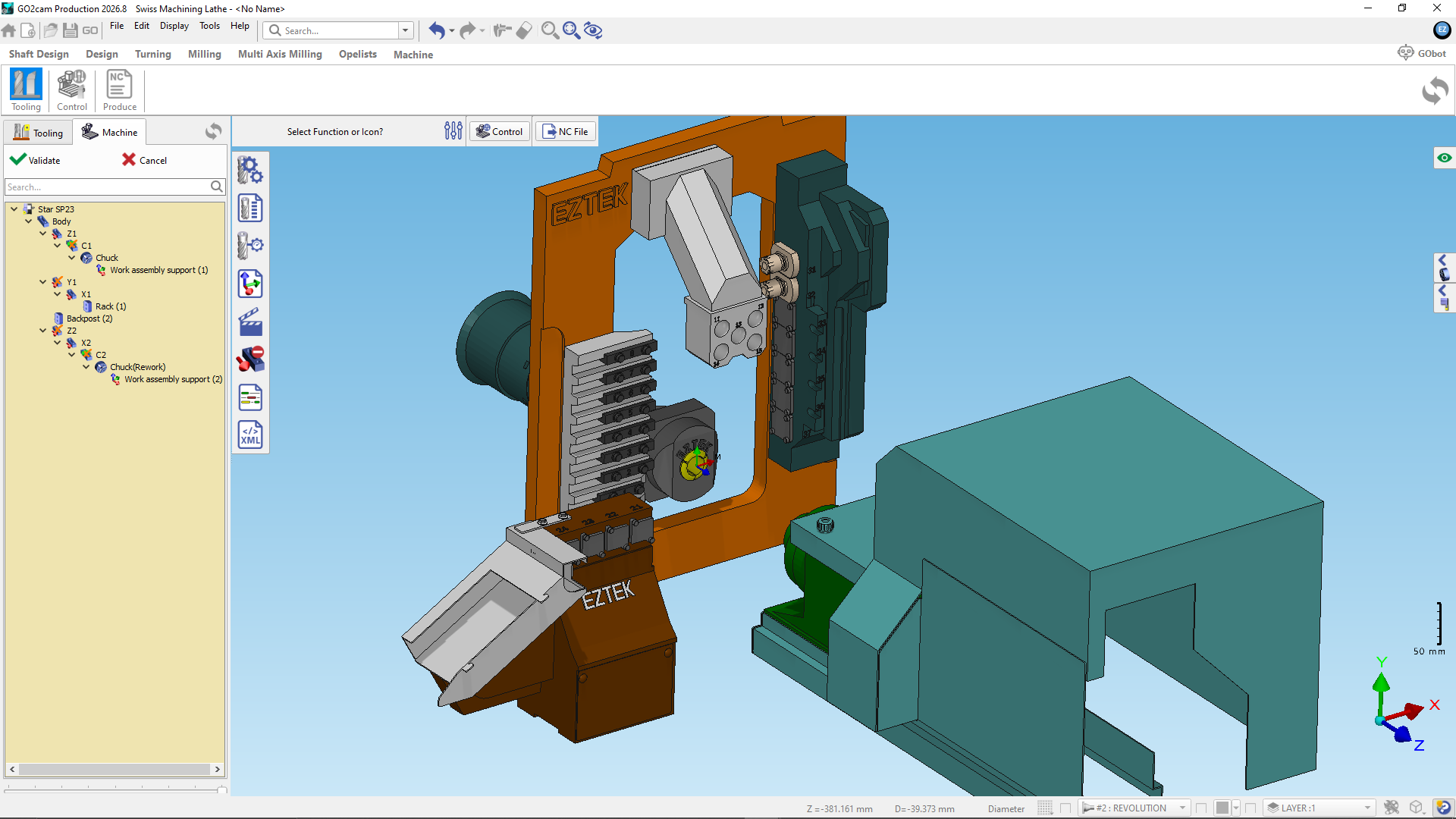
Task: Click the large refresh icon on ribbon
Action: 1435,91
